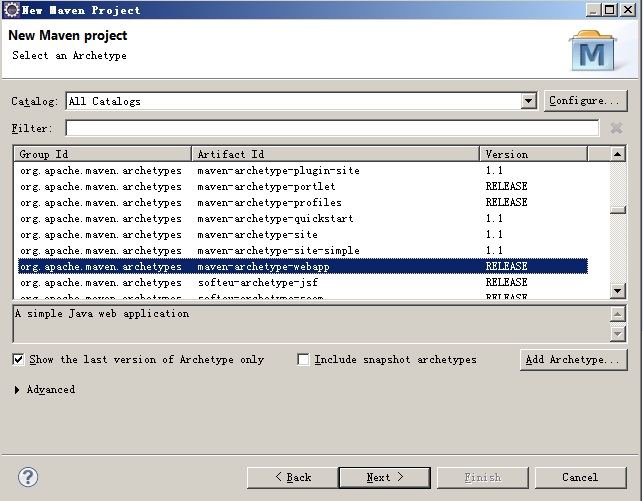Click the All Catalogs combo box text
643x501 pixels.
pyautogui.click(x=105, y=101)
